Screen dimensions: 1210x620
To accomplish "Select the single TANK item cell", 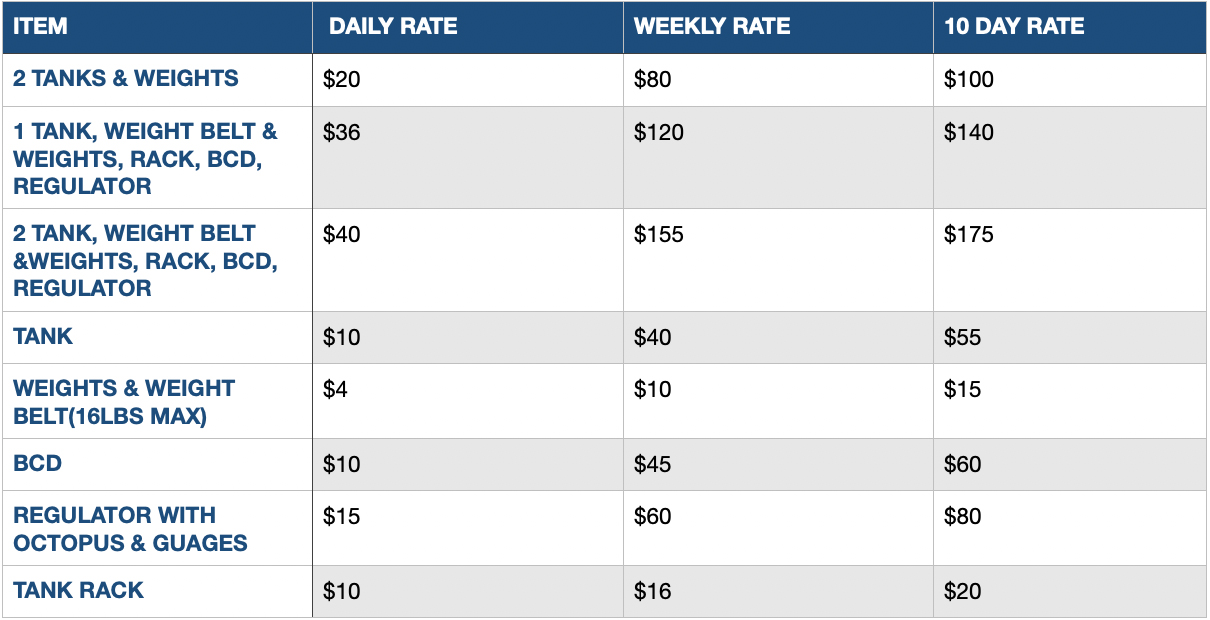I will click(43, 336).
